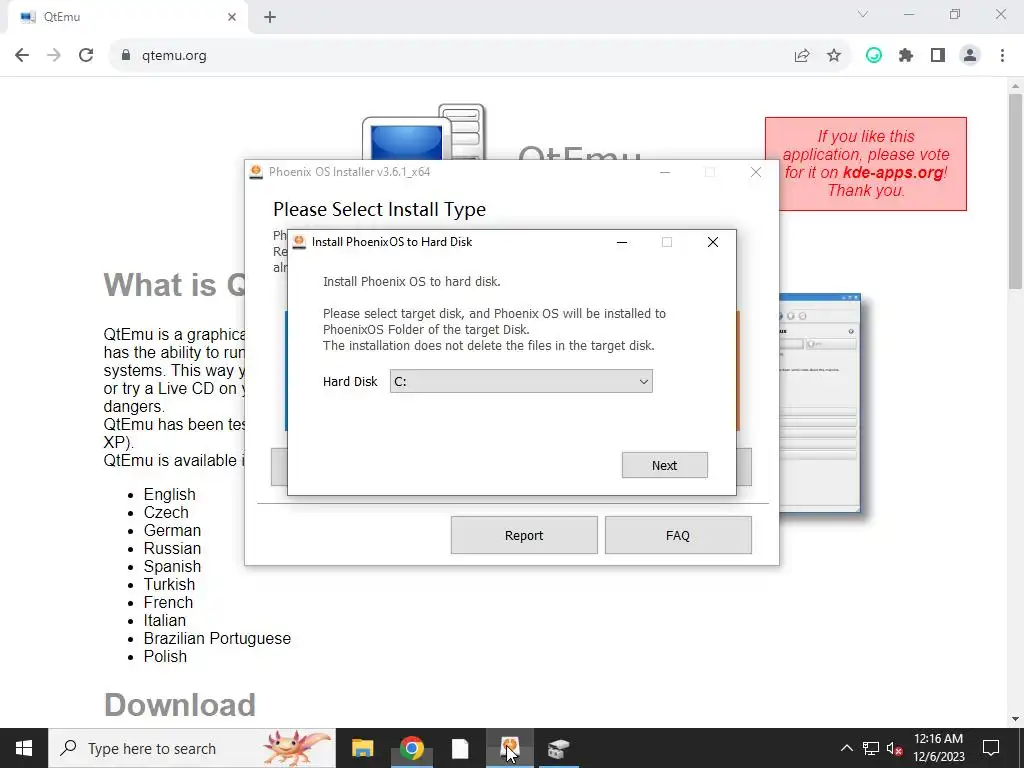
Task: Minimize the Phoenix OS Installer window
Action: point(665,172)
